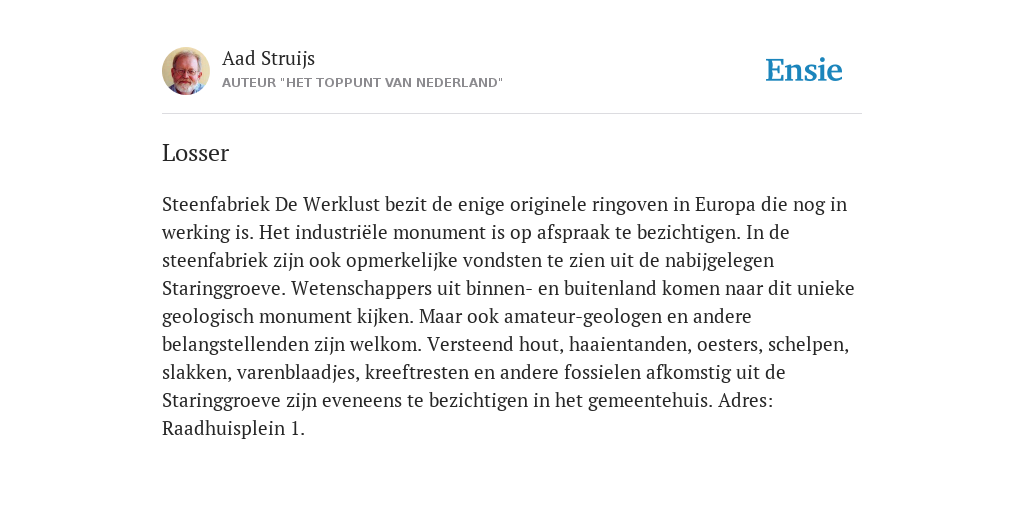Viewport: 1024px width, 512px height.
Task: Click Aad Struijs' profile photo avatar
Action: tap(186, 71)
